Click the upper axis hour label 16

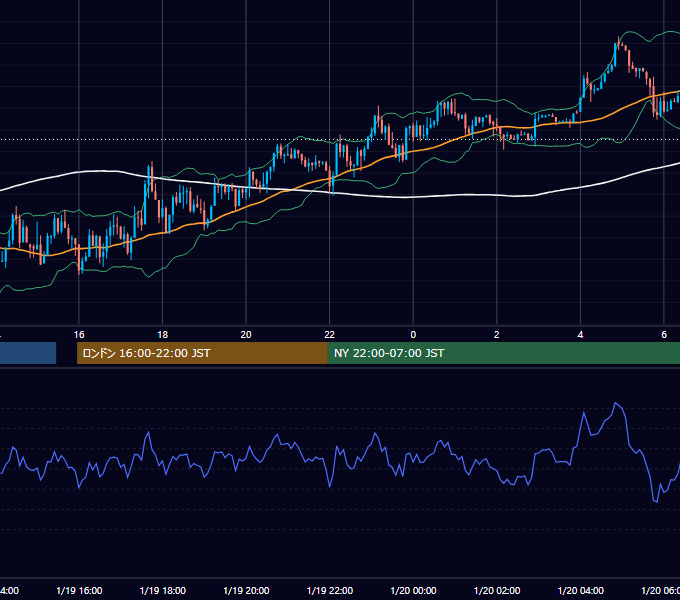tap(79, 334)
